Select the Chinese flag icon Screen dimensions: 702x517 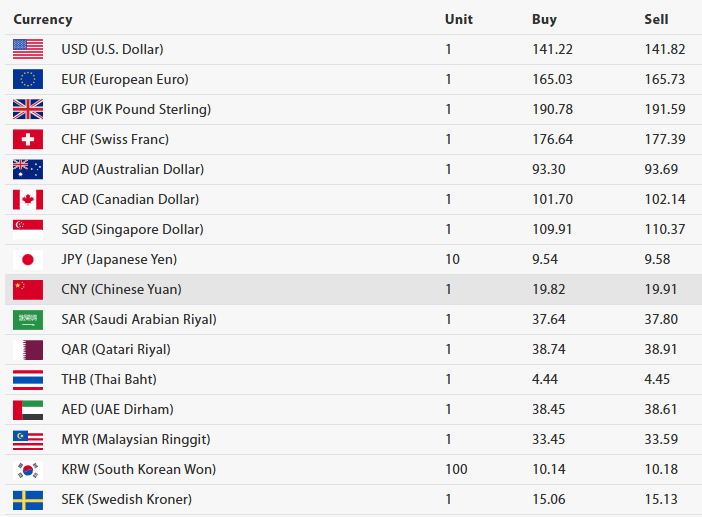(x=28, y=289)
